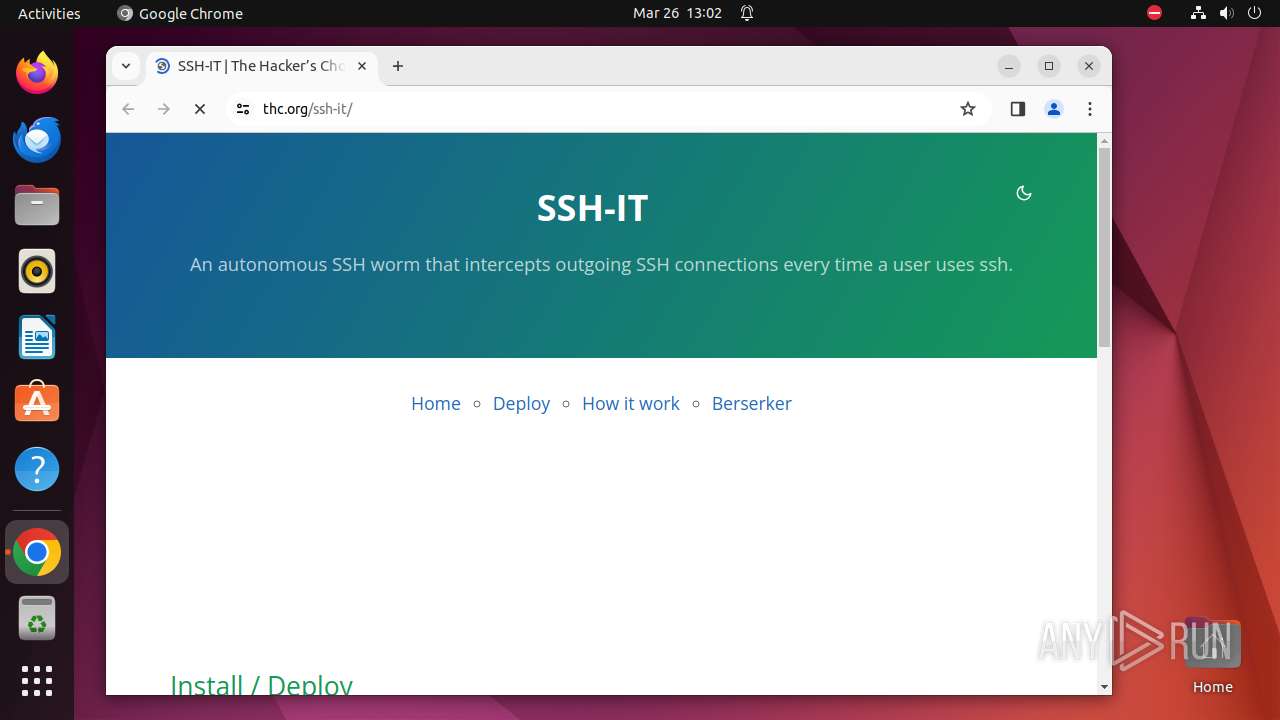
Task: Click the address bar URL
Action: [308, 109]
